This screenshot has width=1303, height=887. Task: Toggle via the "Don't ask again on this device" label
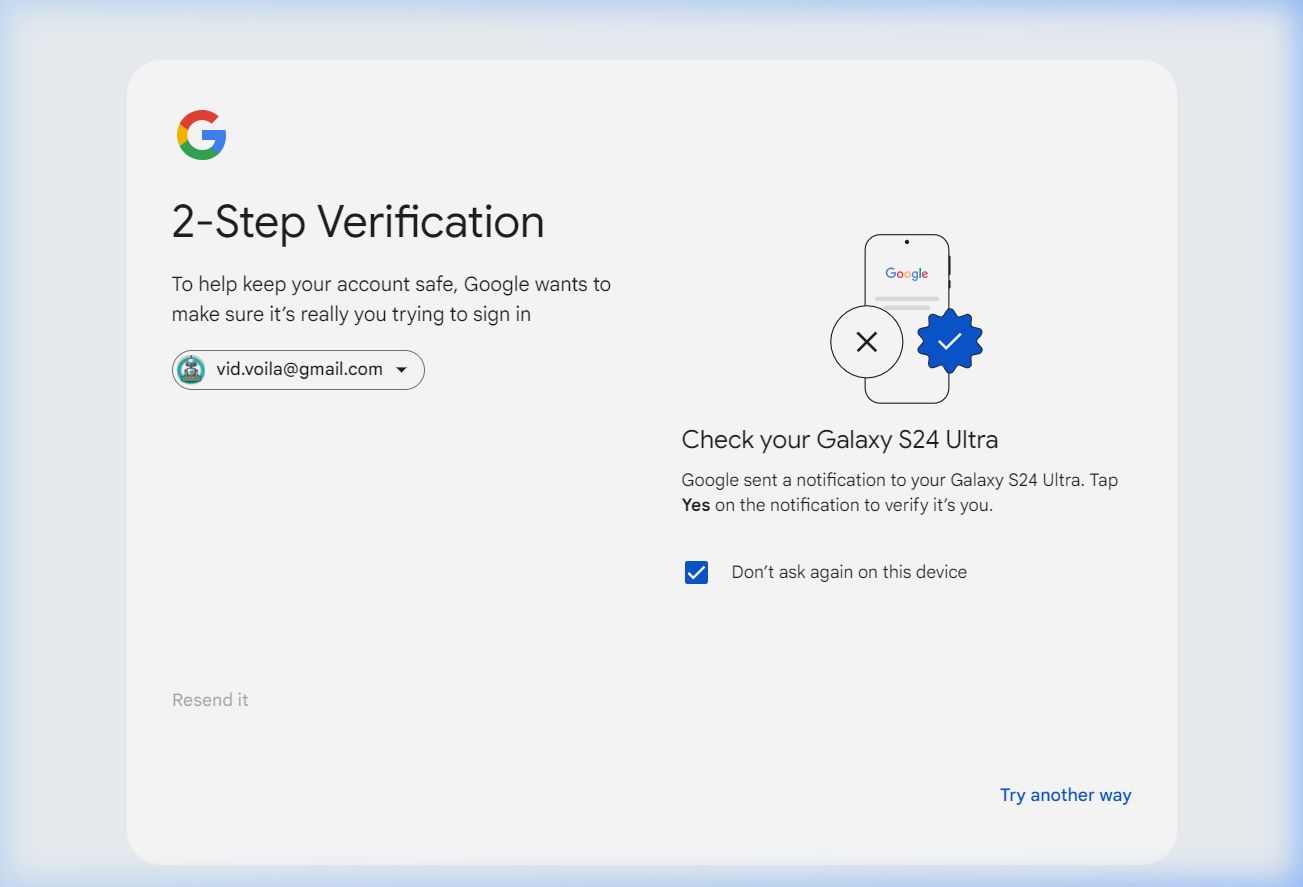(x=849, y=572)
